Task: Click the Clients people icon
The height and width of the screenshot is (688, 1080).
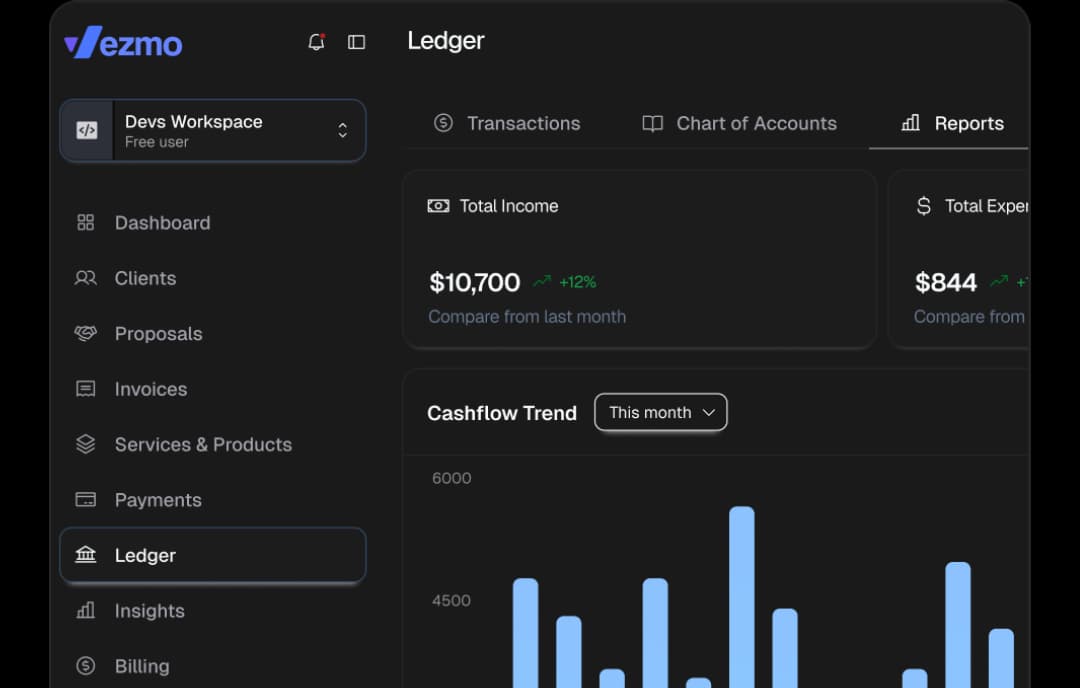Action: [x=86, y=278]
